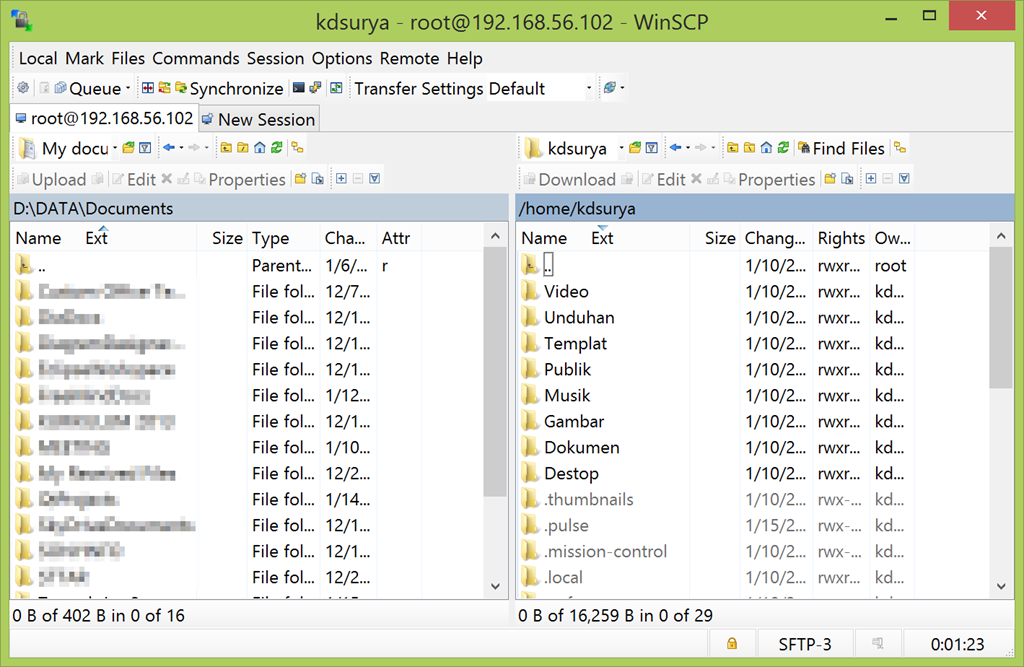Go to local root directory icon
Screen dimensions: 1024x667
(243, 148)
